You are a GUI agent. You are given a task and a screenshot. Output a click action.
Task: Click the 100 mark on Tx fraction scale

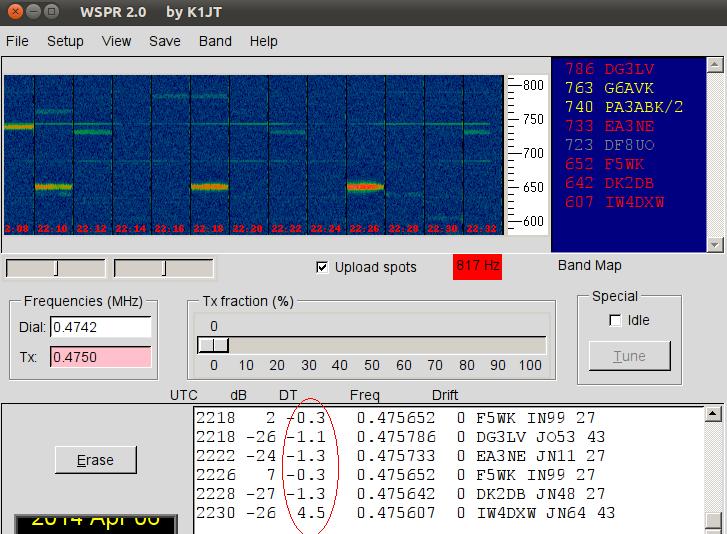pos(530,365)
